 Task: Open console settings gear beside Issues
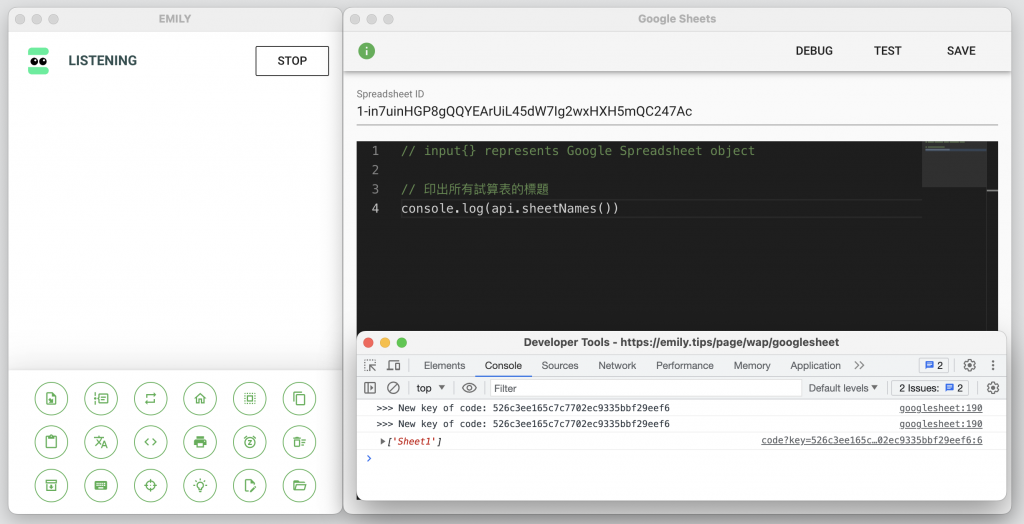point(993,387)
